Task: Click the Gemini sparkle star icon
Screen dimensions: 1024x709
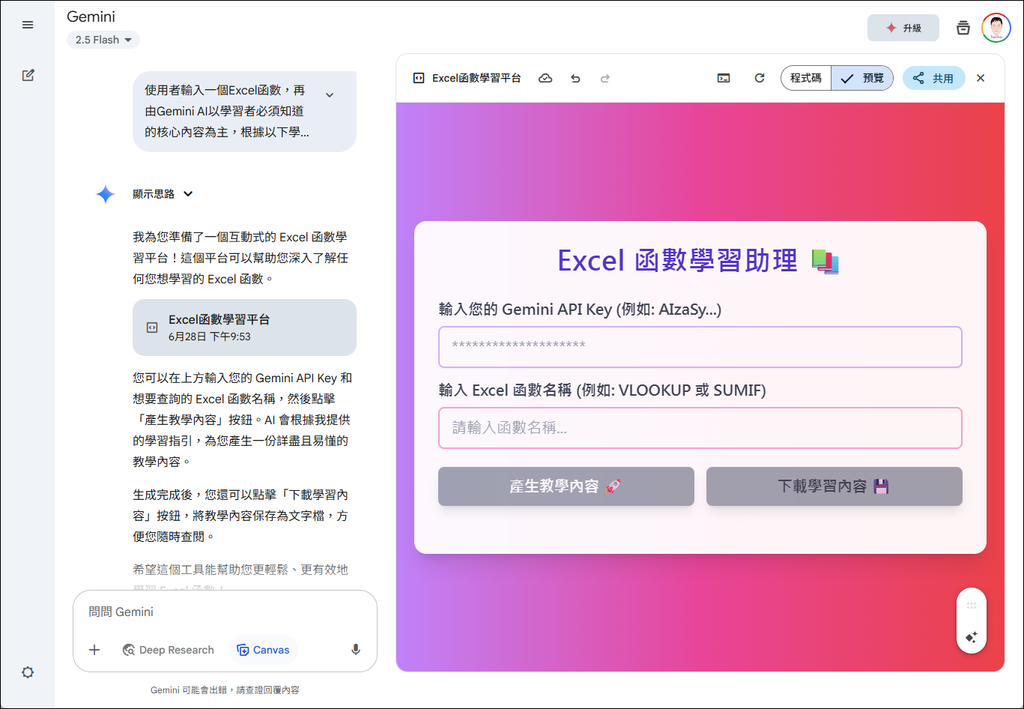Action: [x=105, y=194]
